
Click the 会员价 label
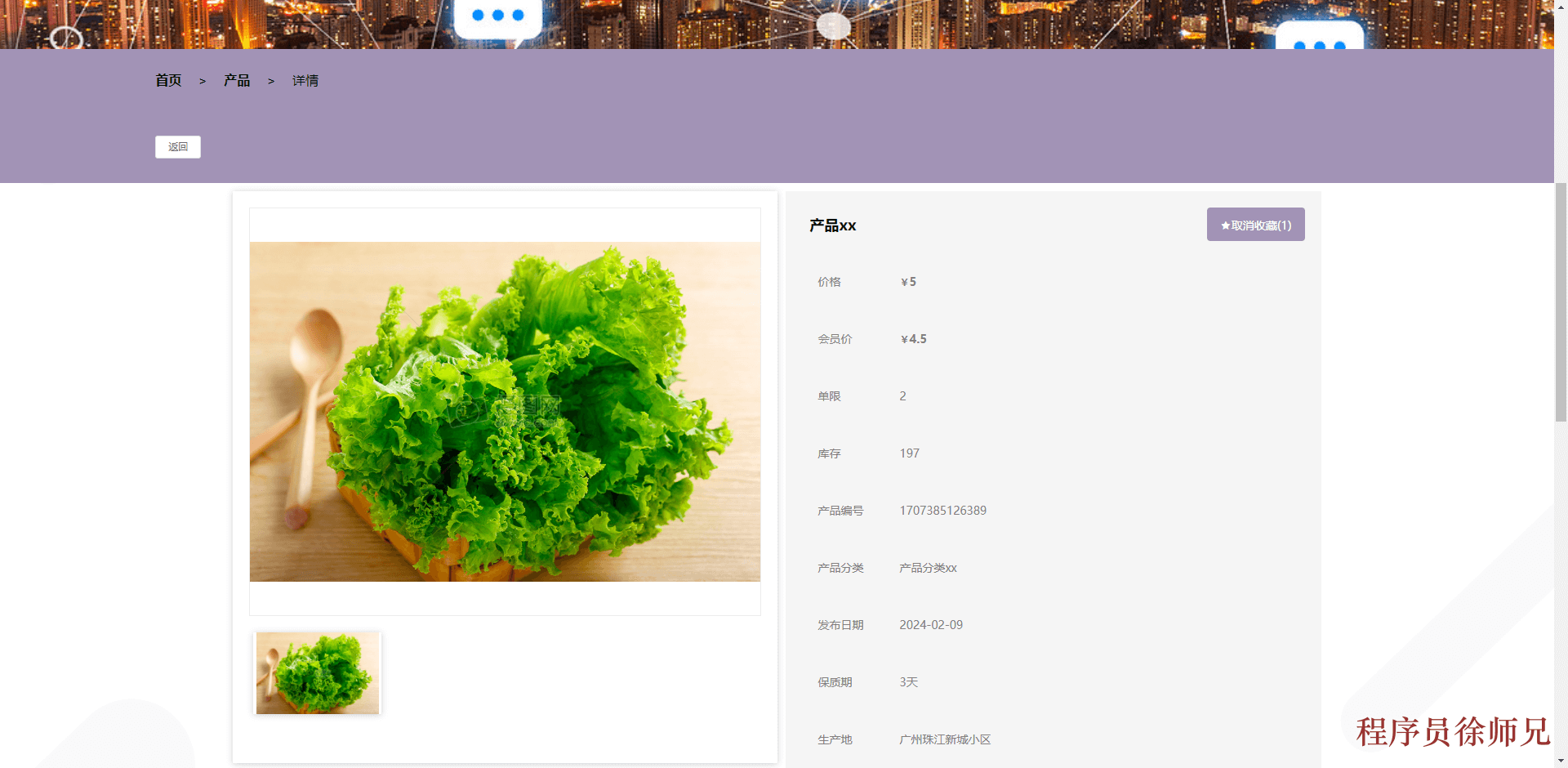835,339
